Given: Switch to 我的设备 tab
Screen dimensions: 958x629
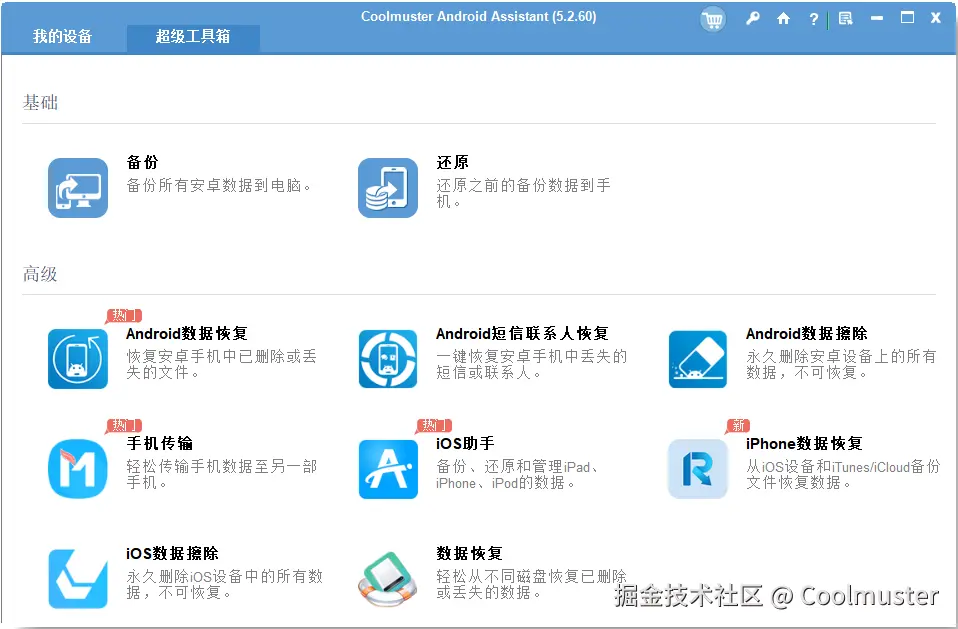Looking at the screenshot, I should coord(62,37).
